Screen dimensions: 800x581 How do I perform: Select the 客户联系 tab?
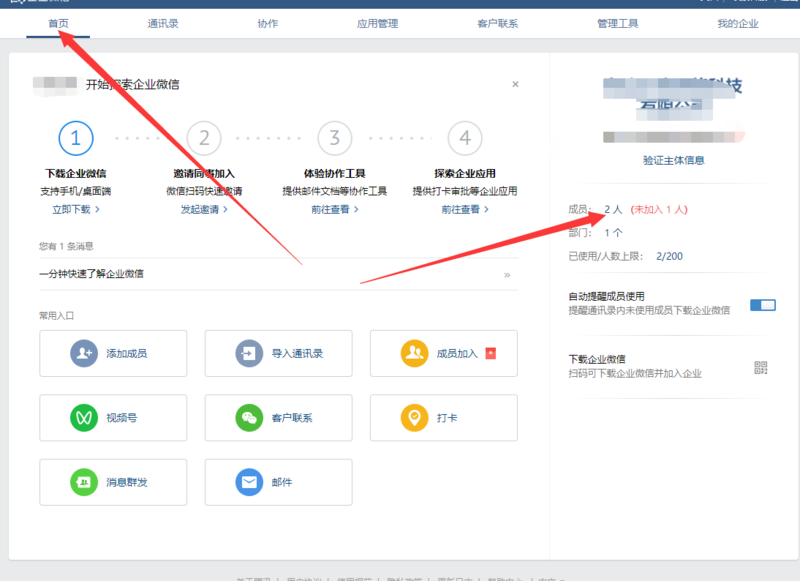click(497, 23)
